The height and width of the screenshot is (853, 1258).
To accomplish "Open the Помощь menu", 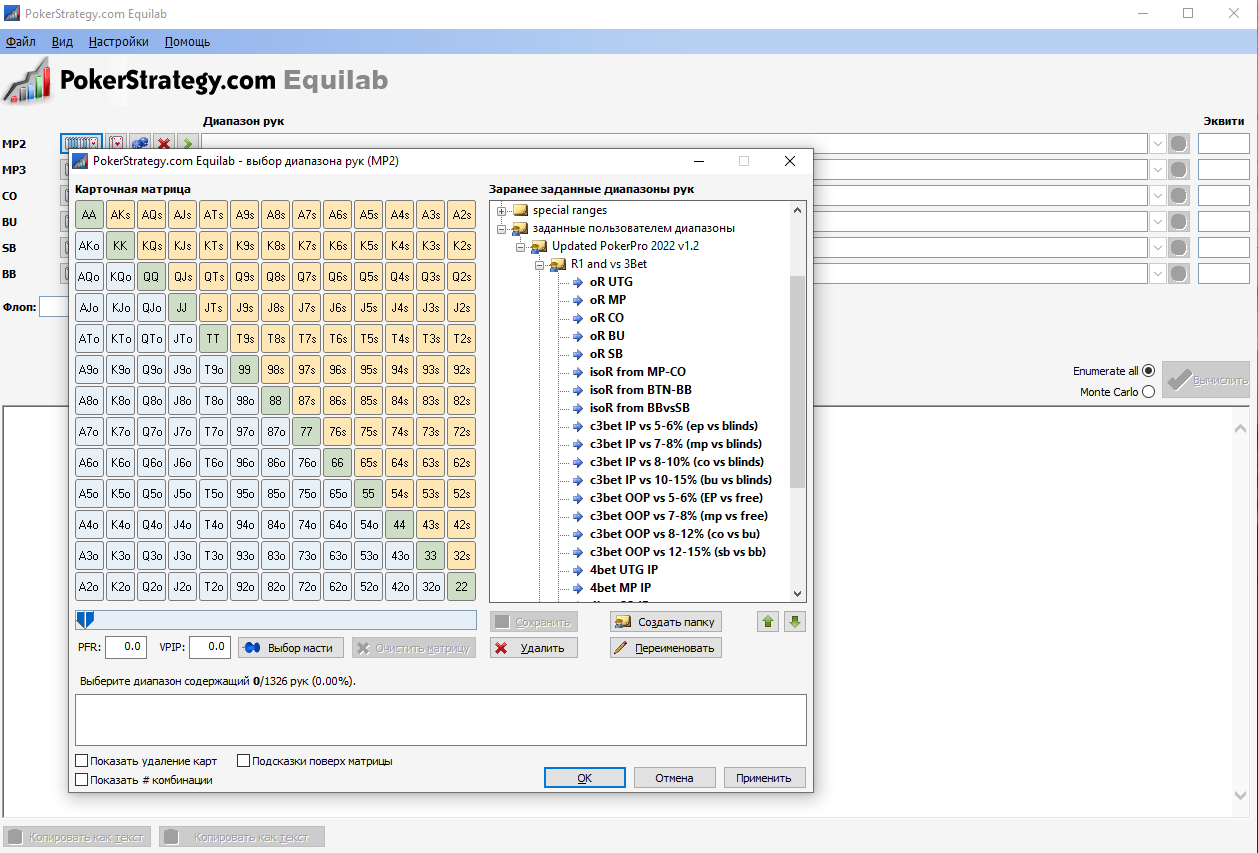I will click(x=187, y=42).
